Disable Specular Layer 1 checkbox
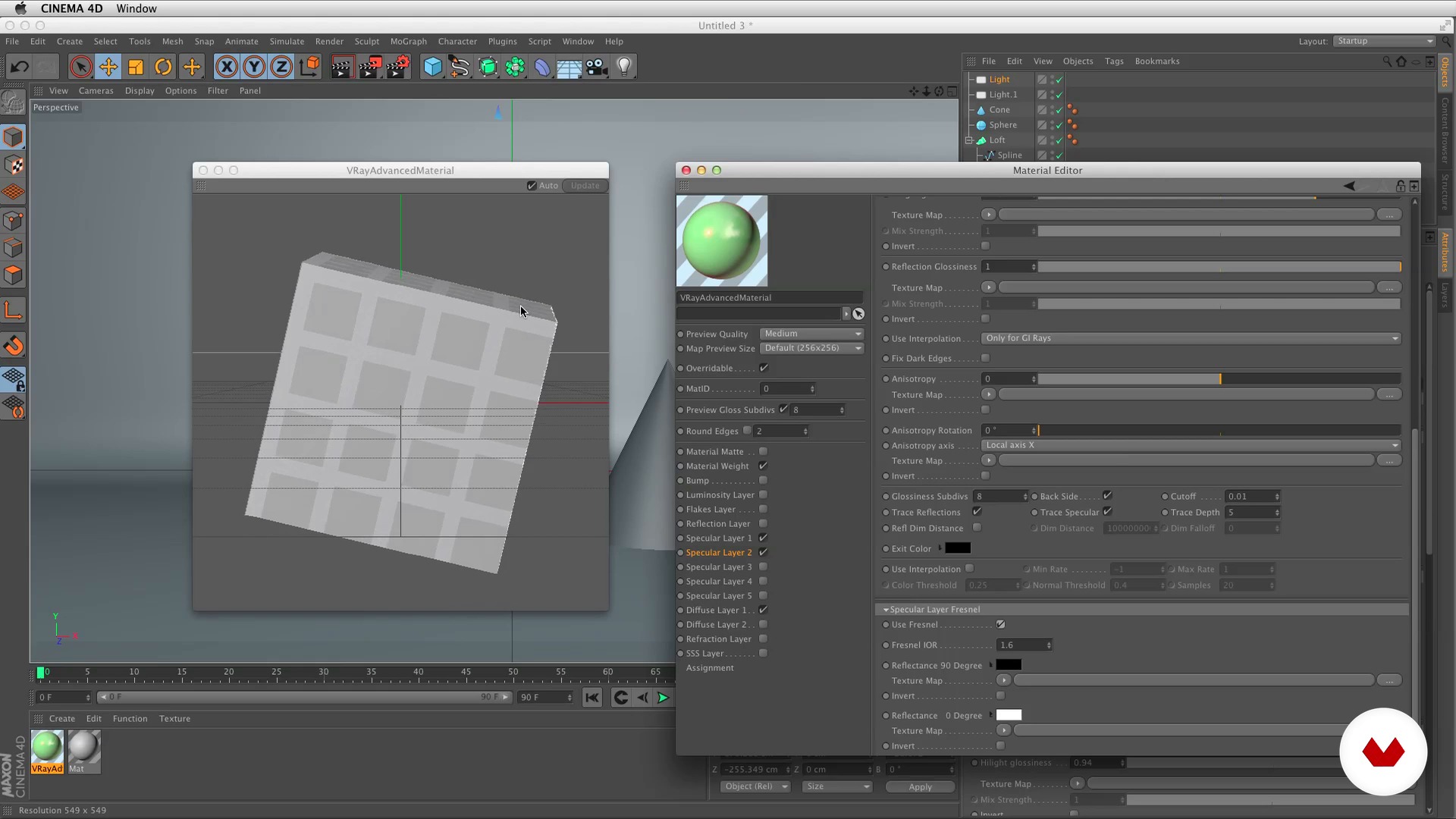 pos(763,538)
